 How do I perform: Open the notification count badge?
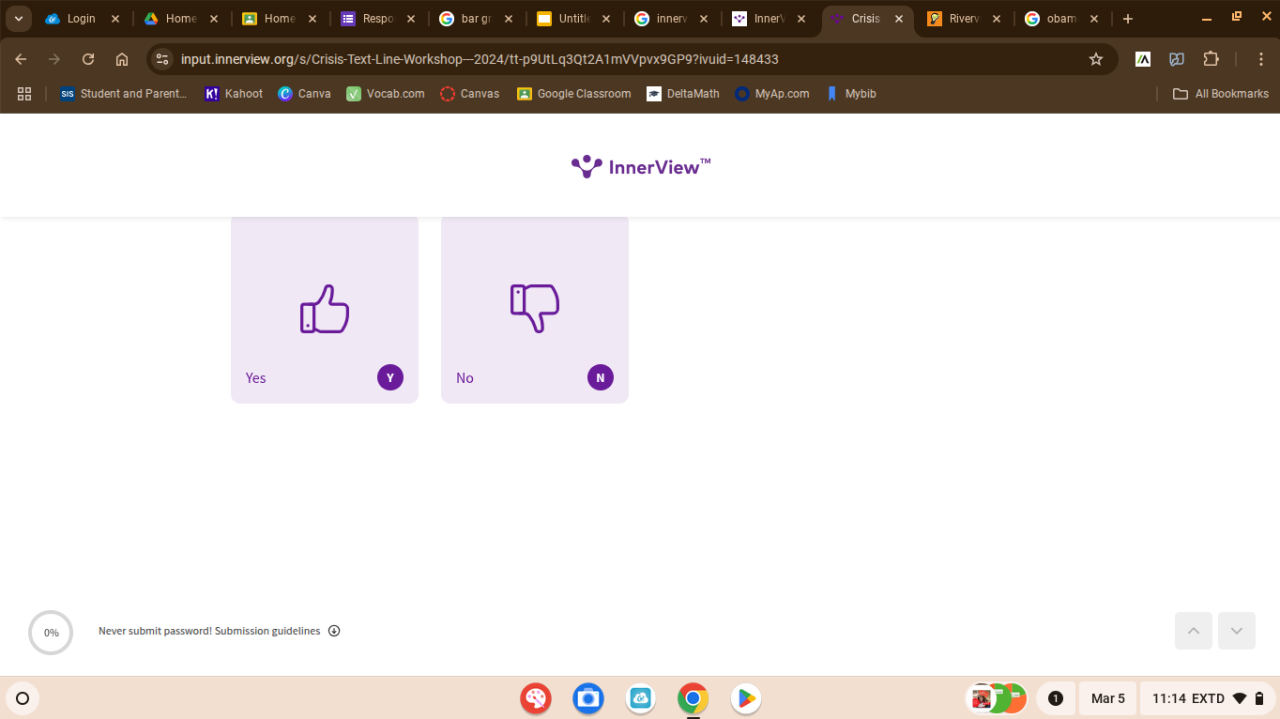[1055, 698]
